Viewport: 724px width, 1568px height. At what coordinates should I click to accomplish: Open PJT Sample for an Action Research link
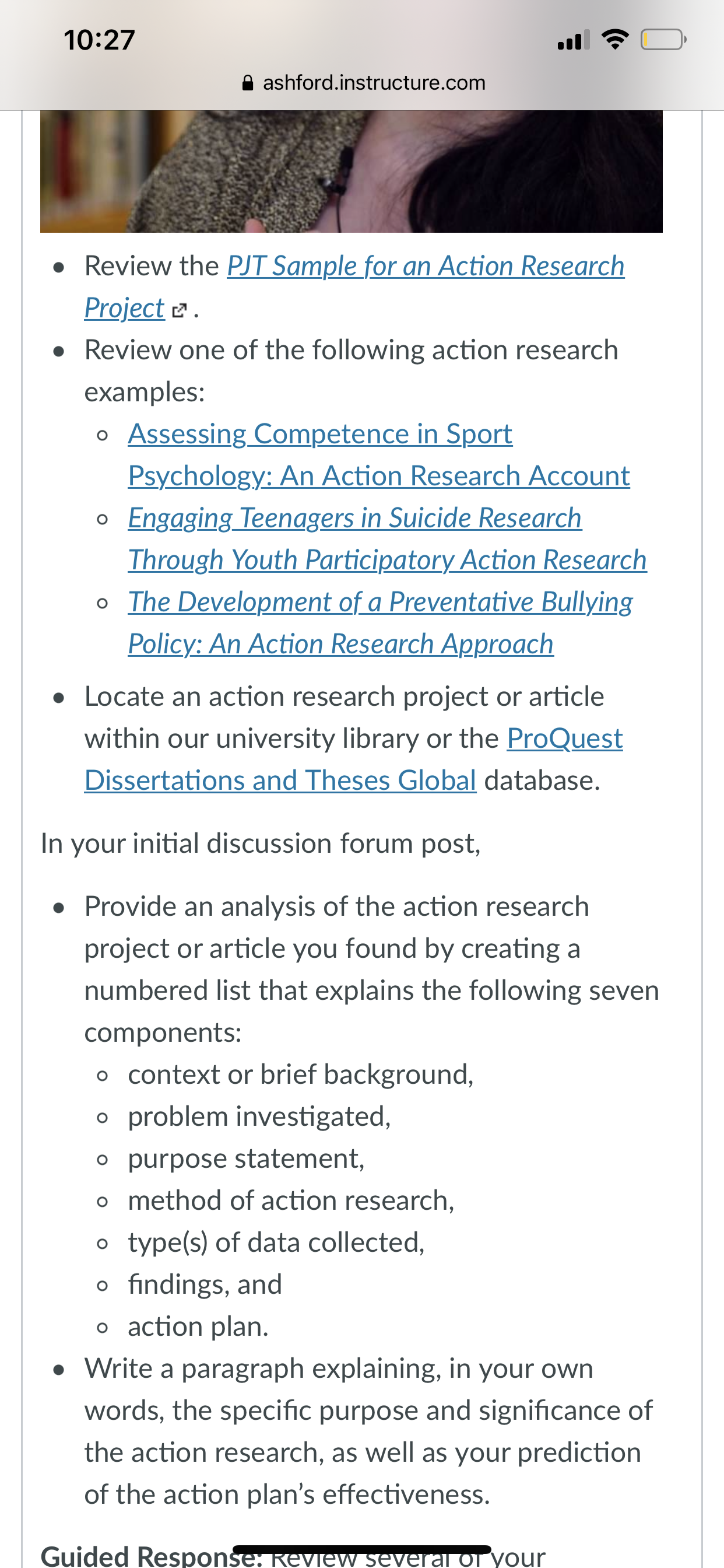click(x=426, y=266)
